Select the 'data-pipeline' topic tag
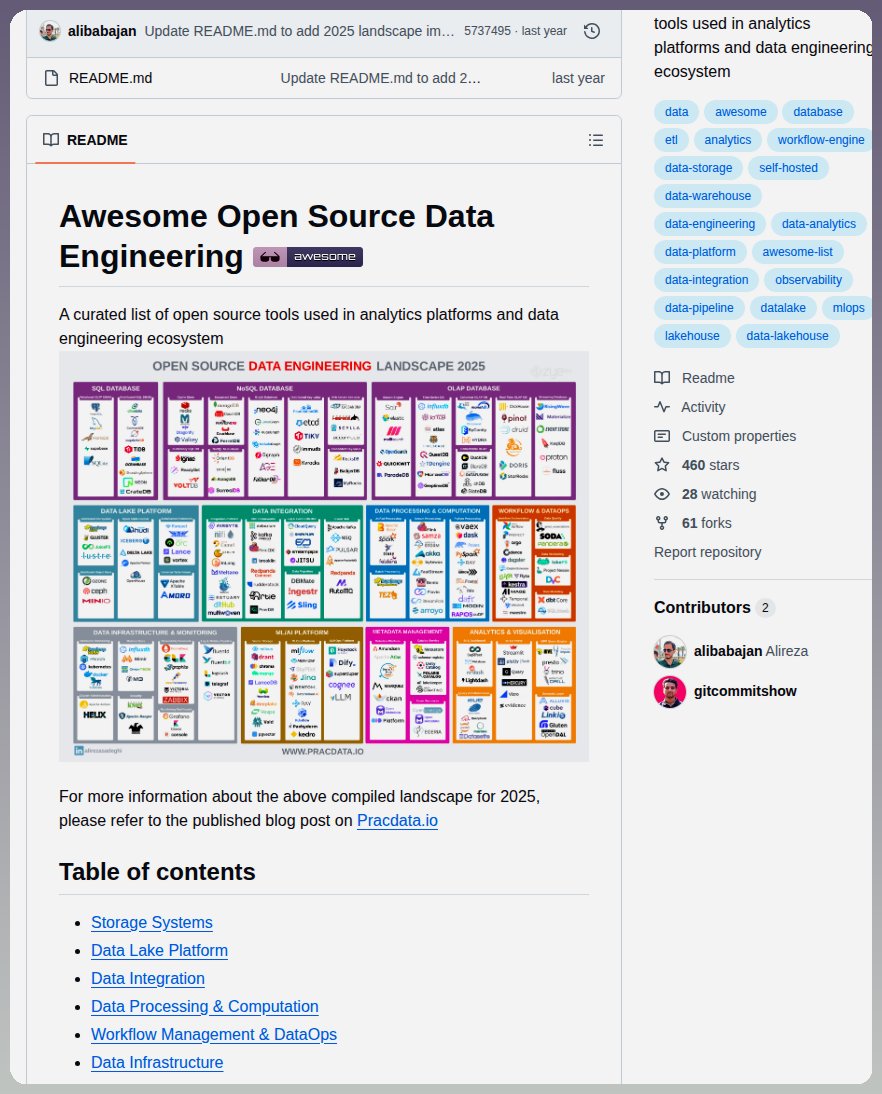 tap(699, 307)
